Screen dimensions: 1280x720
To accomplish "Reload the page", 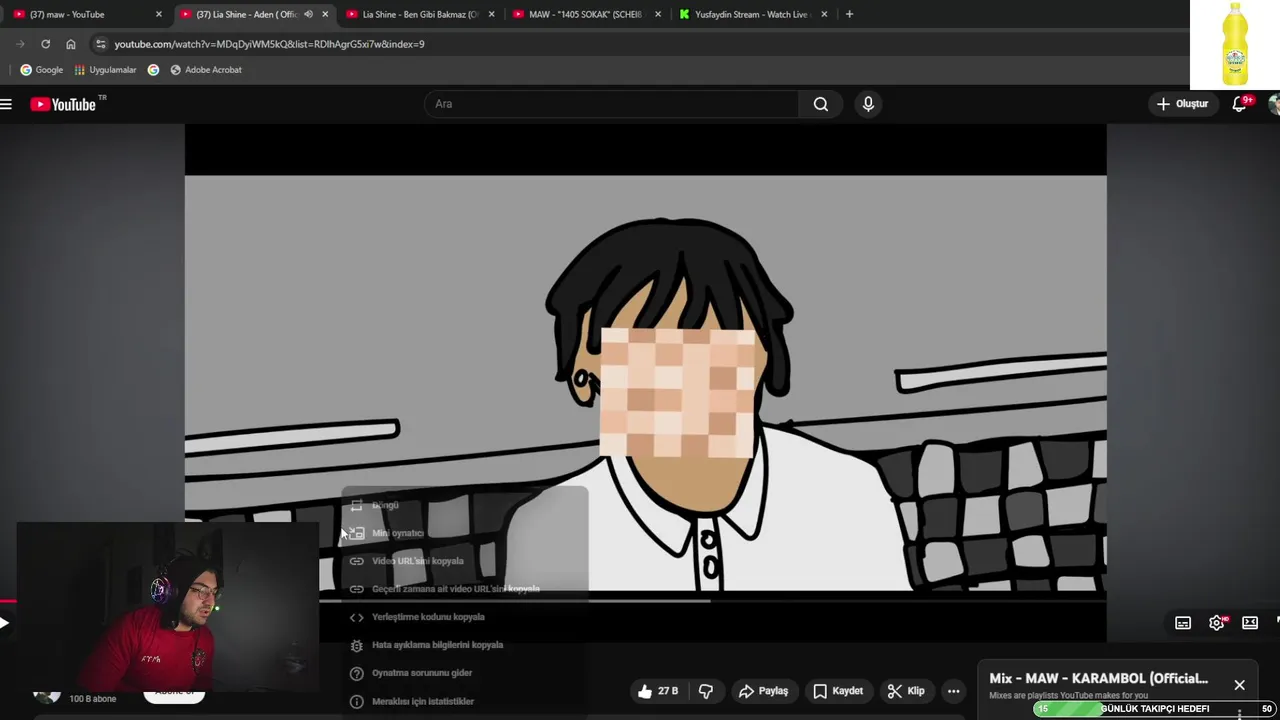I will [x=45, y=44].
